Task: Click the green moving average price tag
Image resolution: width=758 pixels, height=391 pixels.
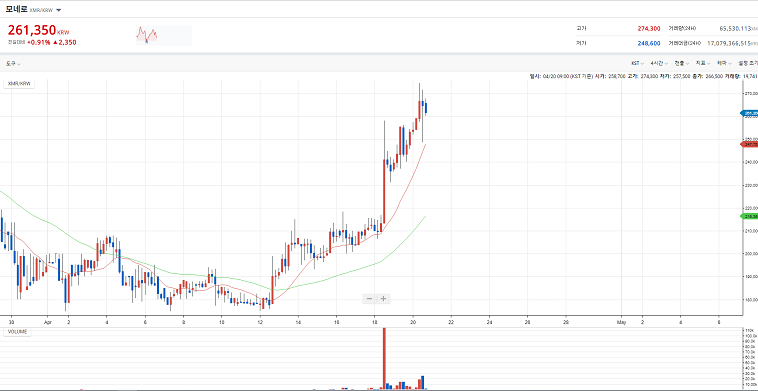Action: [749, 216]
